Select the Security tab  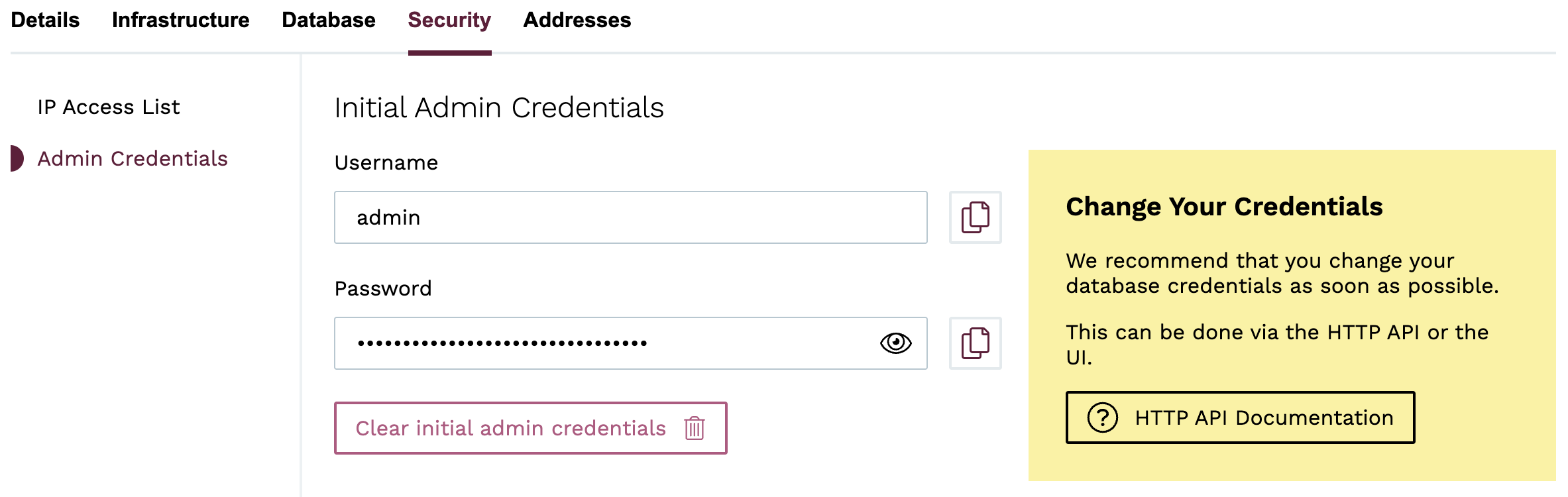(x=449, y=20)
